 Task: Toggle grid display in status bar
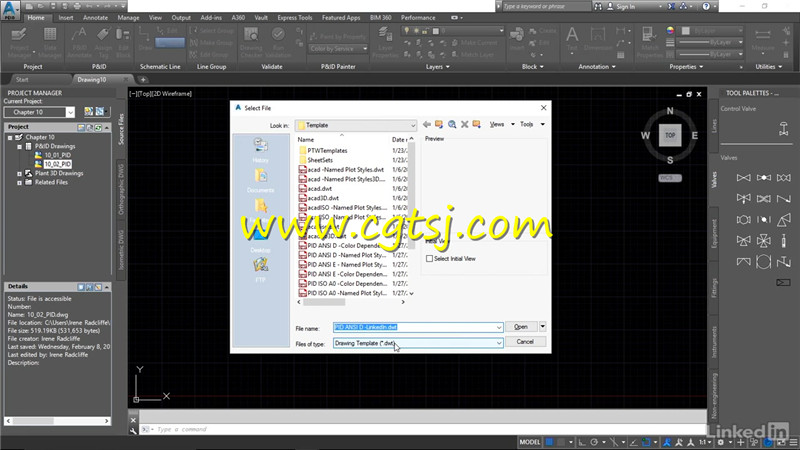(549, 442)
